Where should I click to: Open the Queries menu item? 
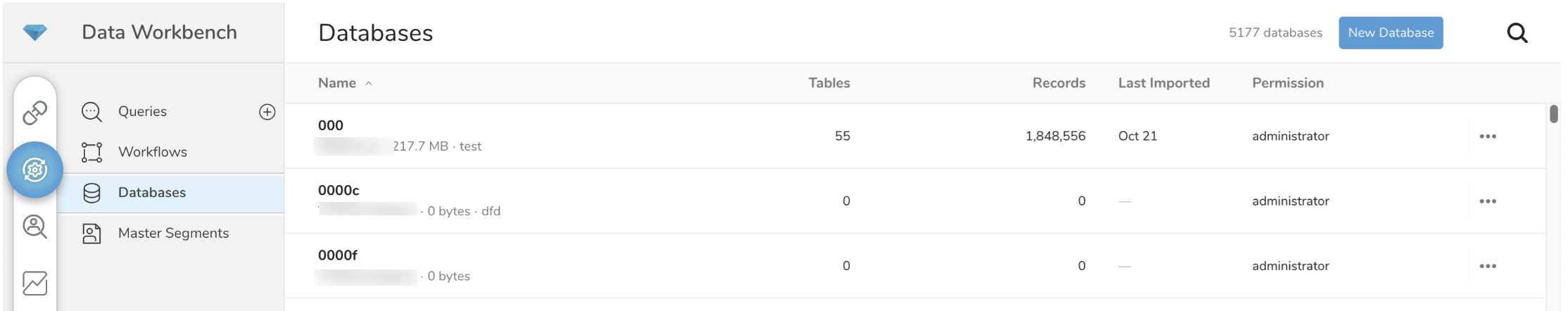point(142,111)
